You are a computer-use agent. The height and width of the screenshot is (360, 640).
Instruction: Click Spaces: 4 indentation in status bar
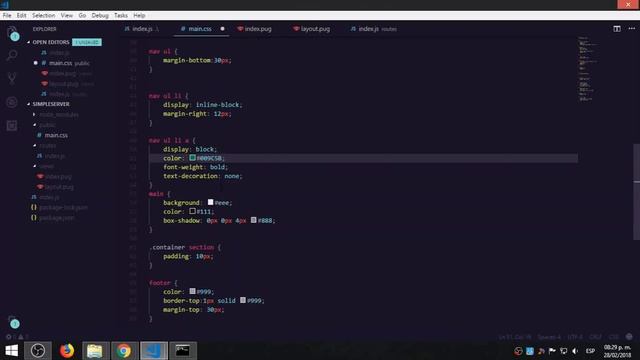(x=549, y=337)
